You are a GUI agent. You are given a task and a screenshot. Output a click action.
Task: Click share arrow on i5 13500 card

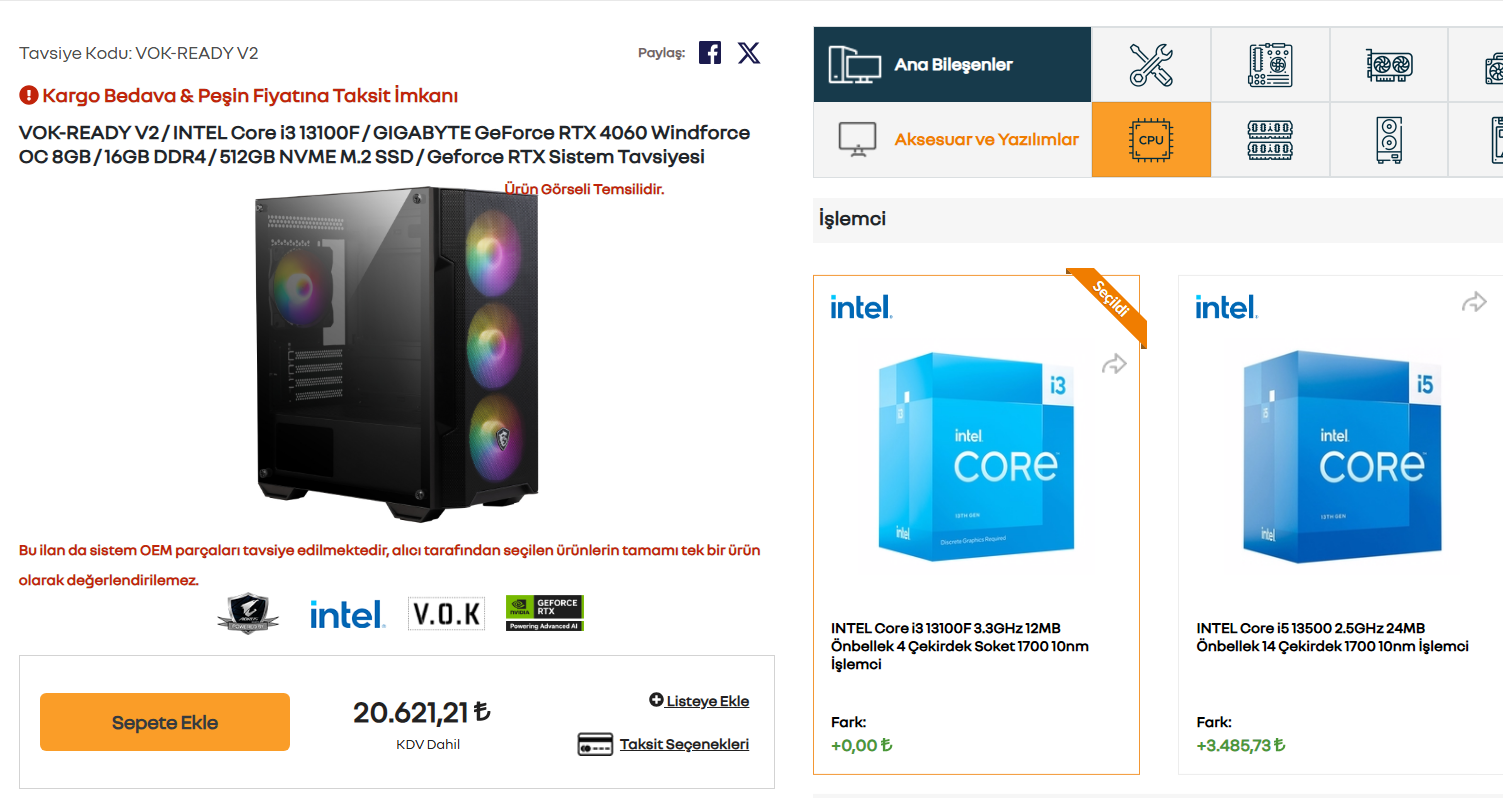(1474, 302)
